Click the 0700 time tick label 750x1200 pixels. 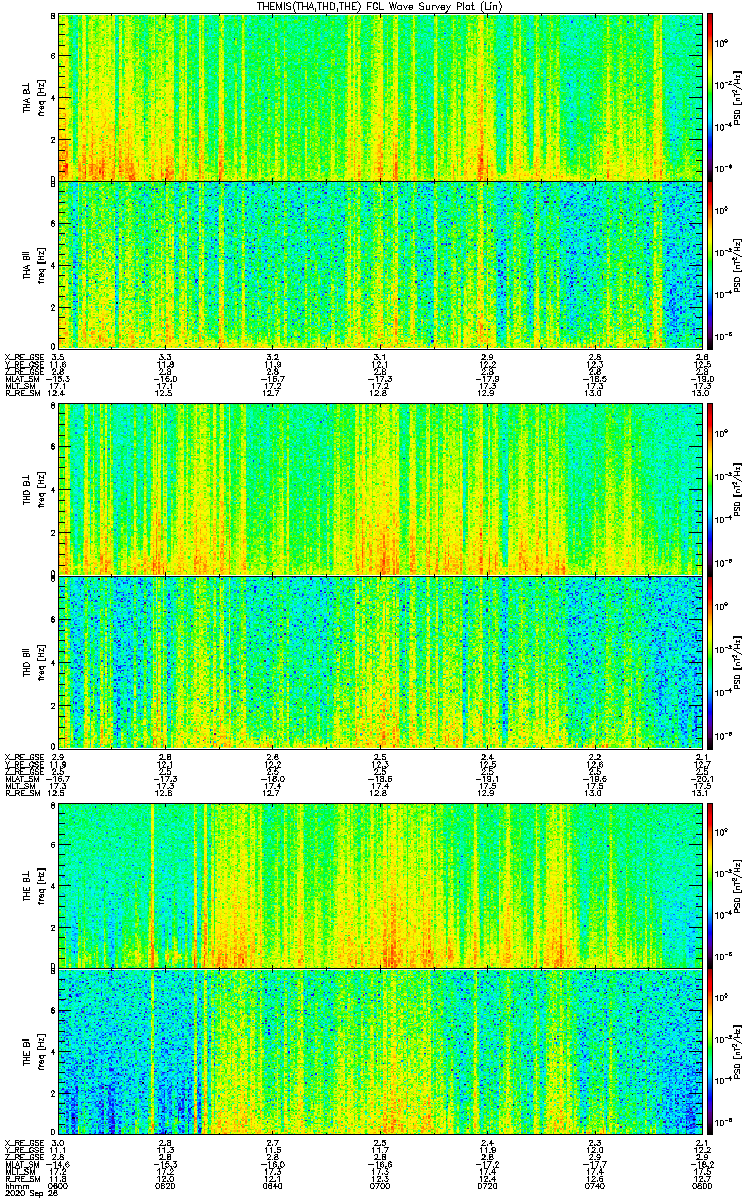click(380, 1185)
